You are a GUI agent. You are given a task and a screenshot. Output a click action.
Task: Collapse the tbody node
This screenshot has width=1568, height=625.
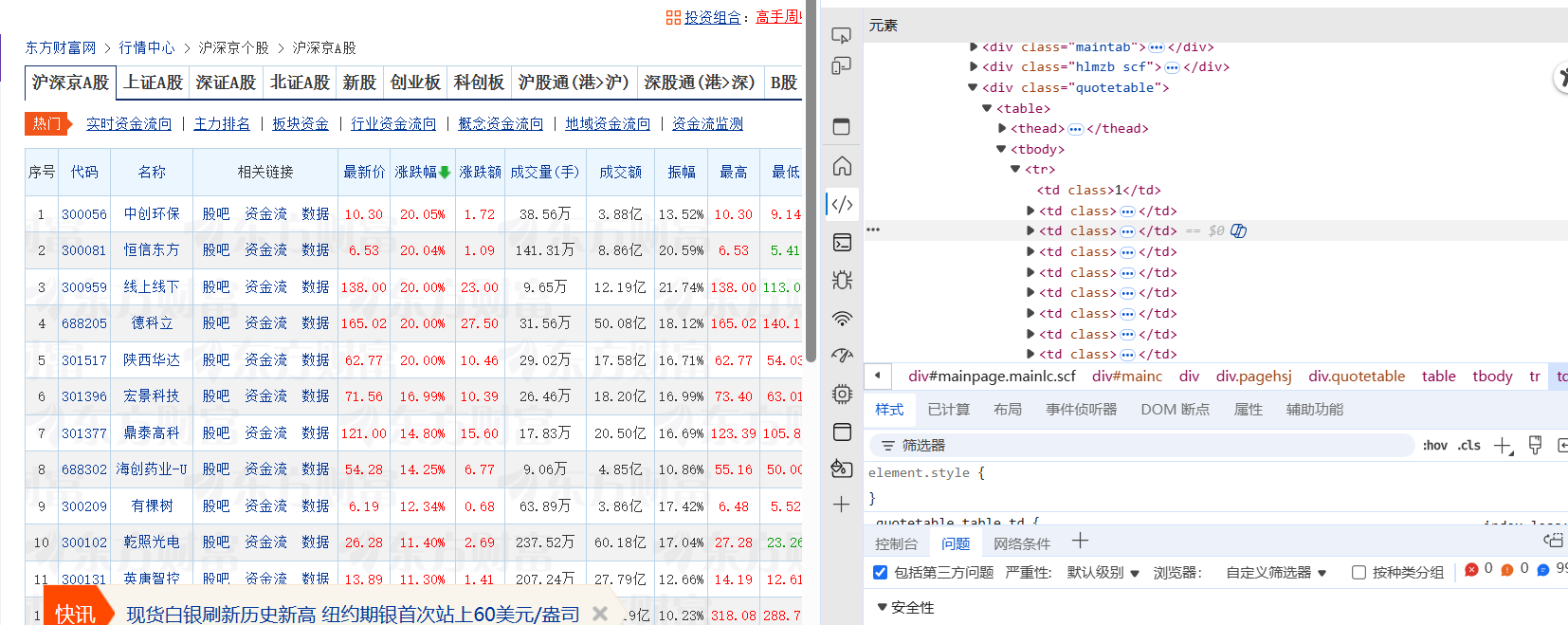tap(1001, 149)
